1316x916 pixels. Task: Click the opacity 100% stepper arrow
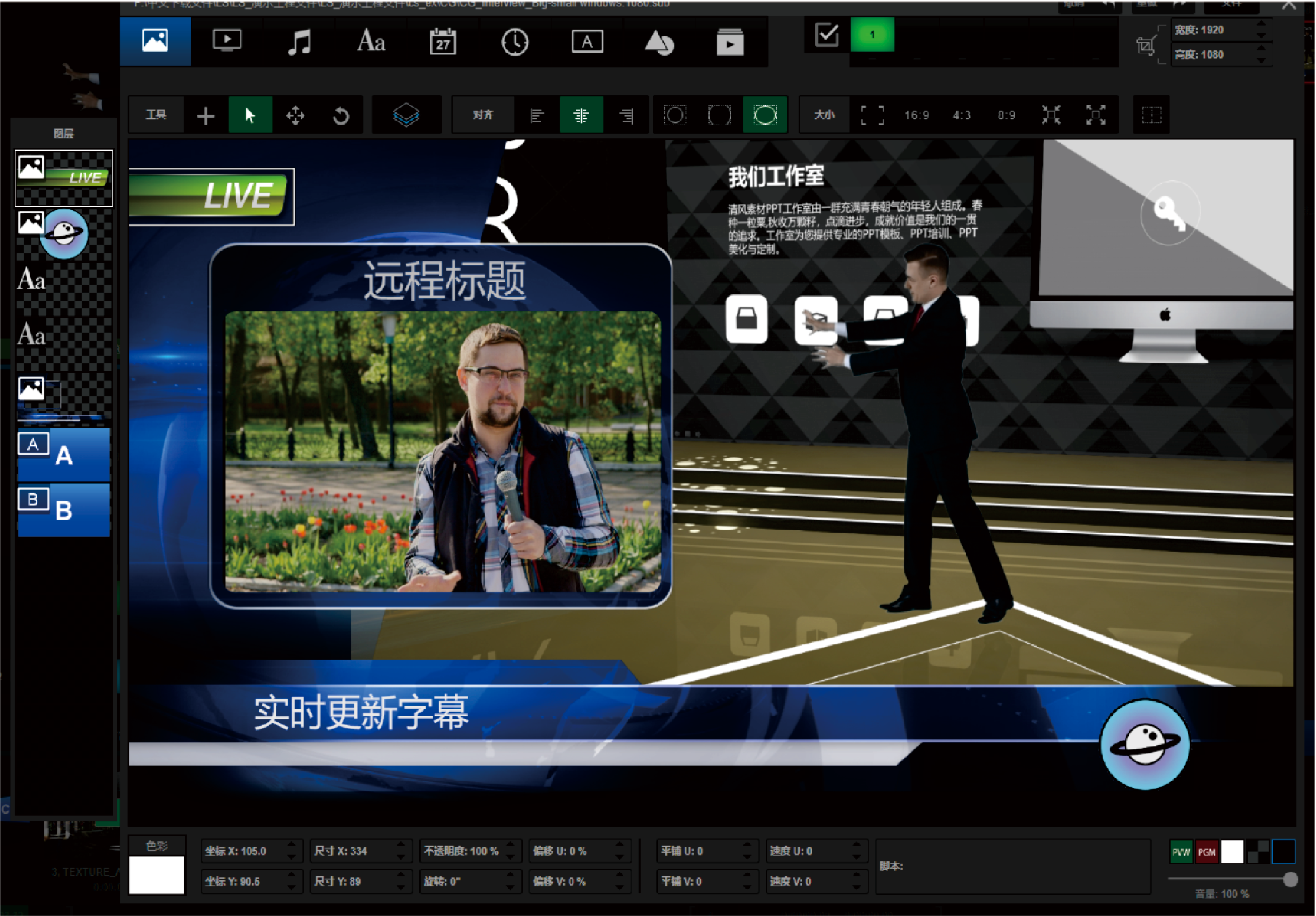tap(510, 846)
